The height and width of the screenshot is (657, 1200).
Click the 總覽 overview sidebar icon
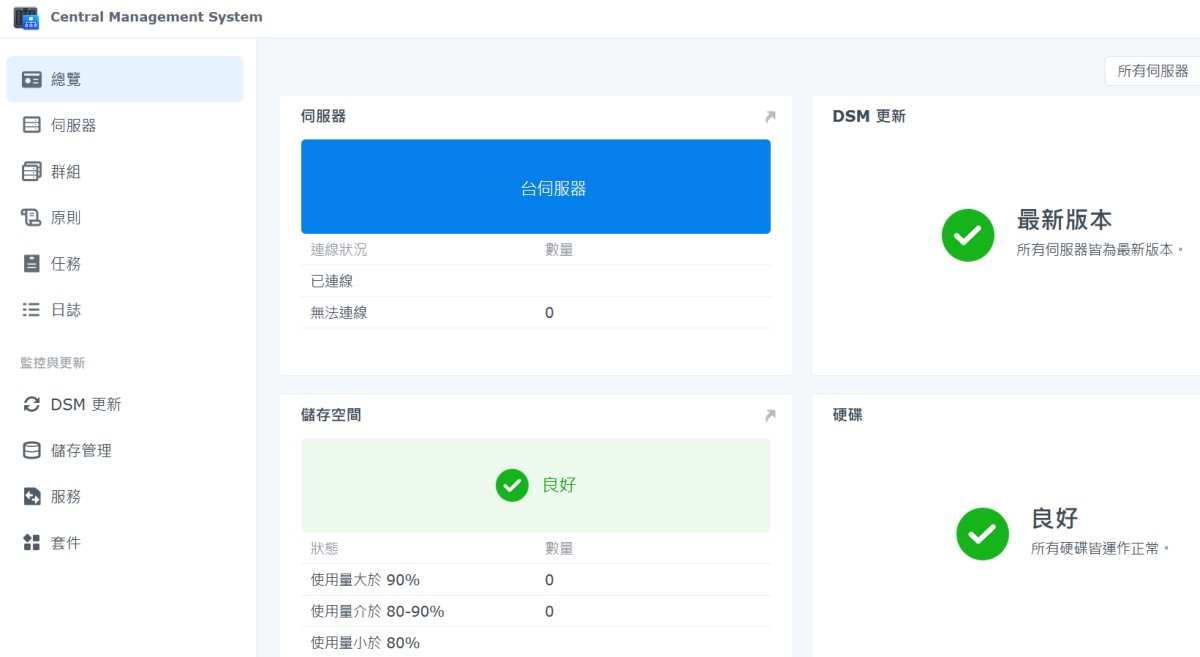click(32, 79)
